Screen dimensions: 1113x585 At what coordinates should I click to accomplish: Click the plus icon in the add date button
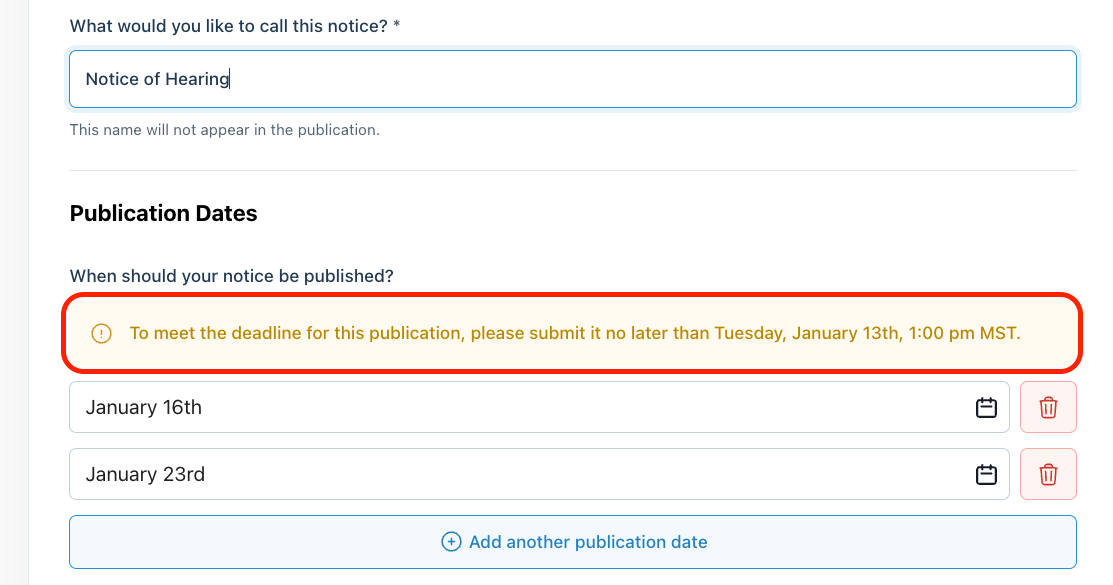pos(451,542)
